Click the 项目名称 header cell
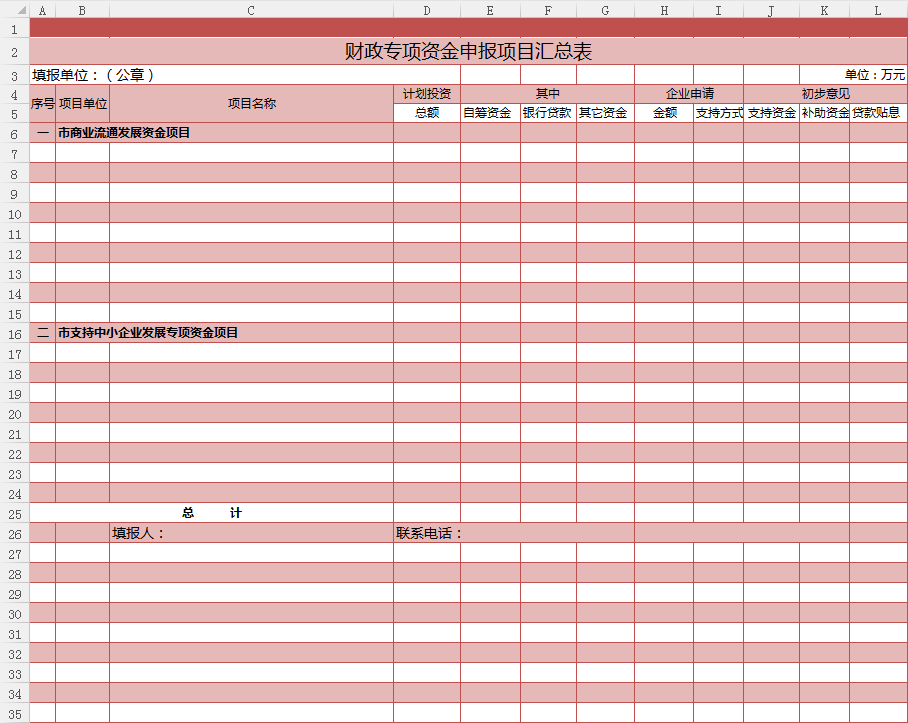Screen dimensions: 908x723 click(251, 103)
